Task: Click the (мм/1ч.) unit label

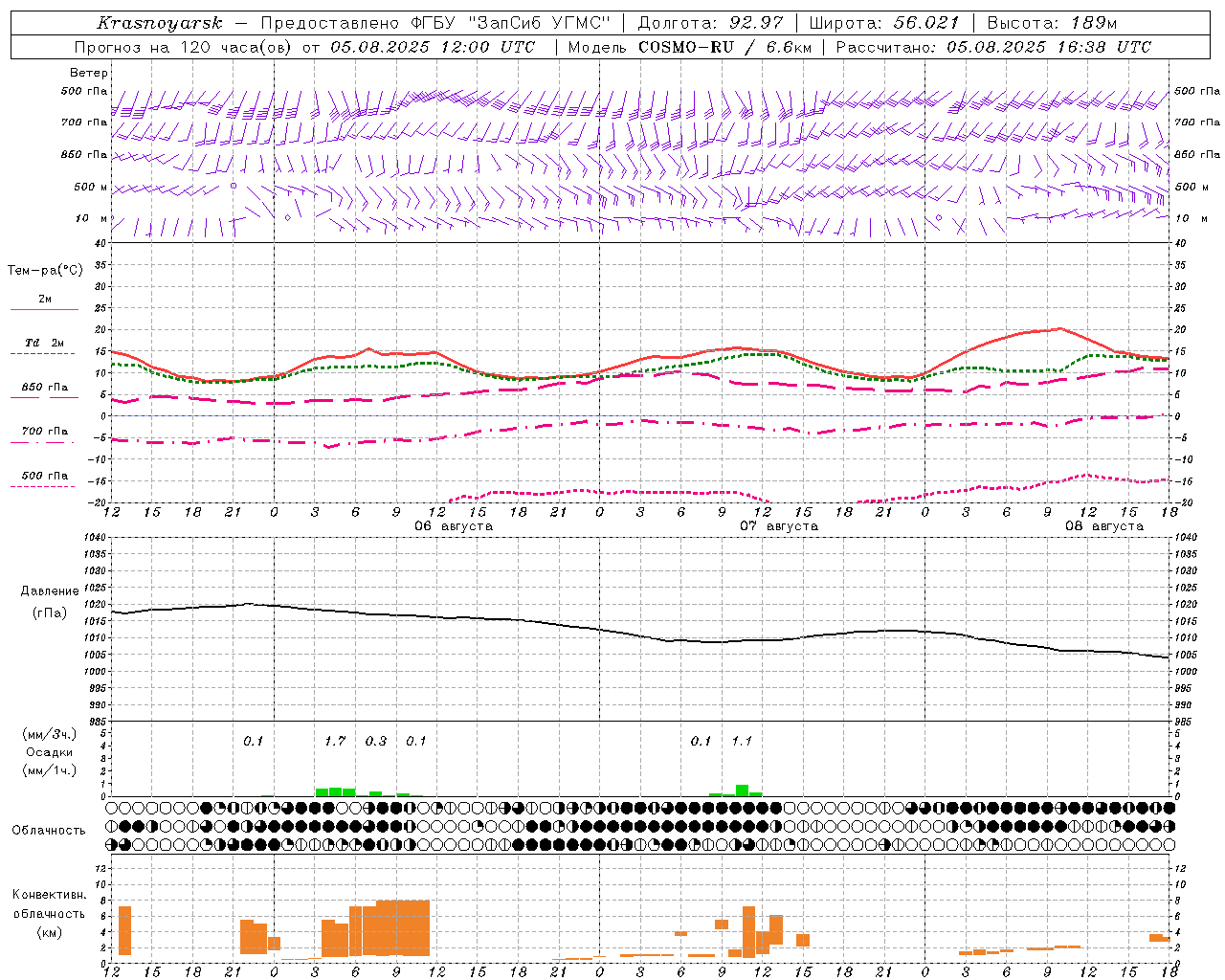Action: [50, 770]
